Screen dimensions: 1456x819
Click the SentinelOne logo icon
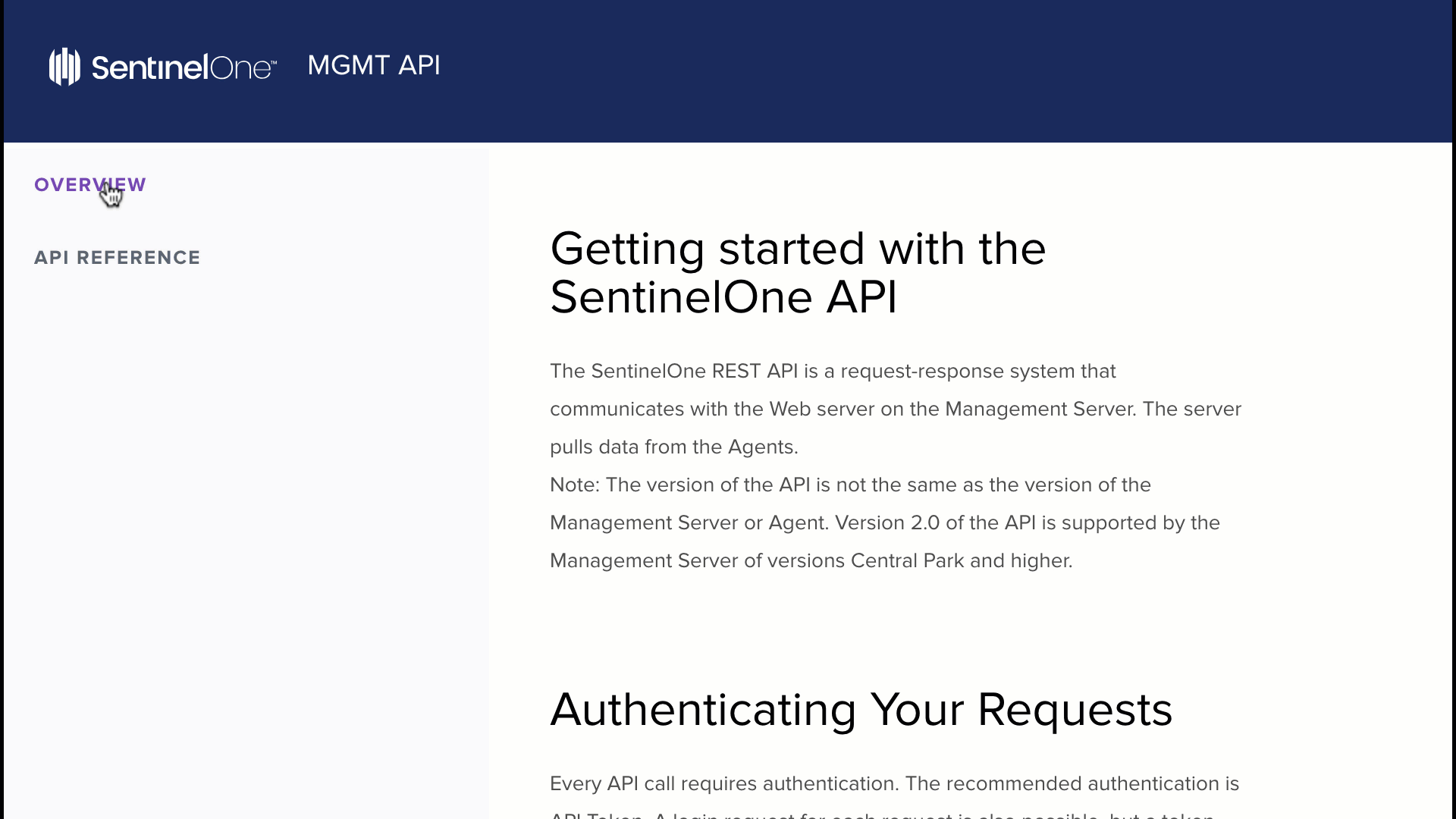[x=64, y=67]
